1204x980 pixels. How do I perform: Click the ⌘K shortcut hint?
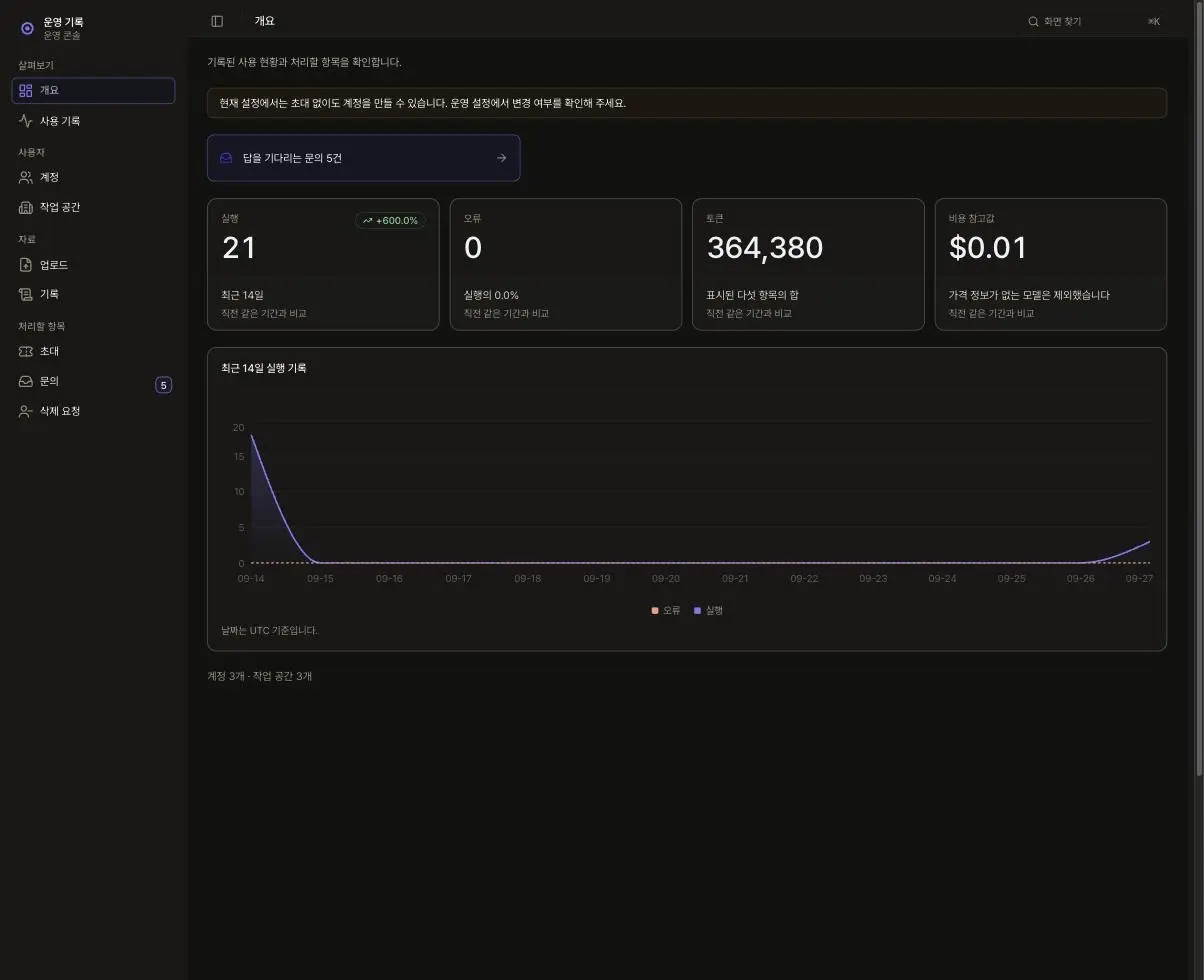[1154, 21]
